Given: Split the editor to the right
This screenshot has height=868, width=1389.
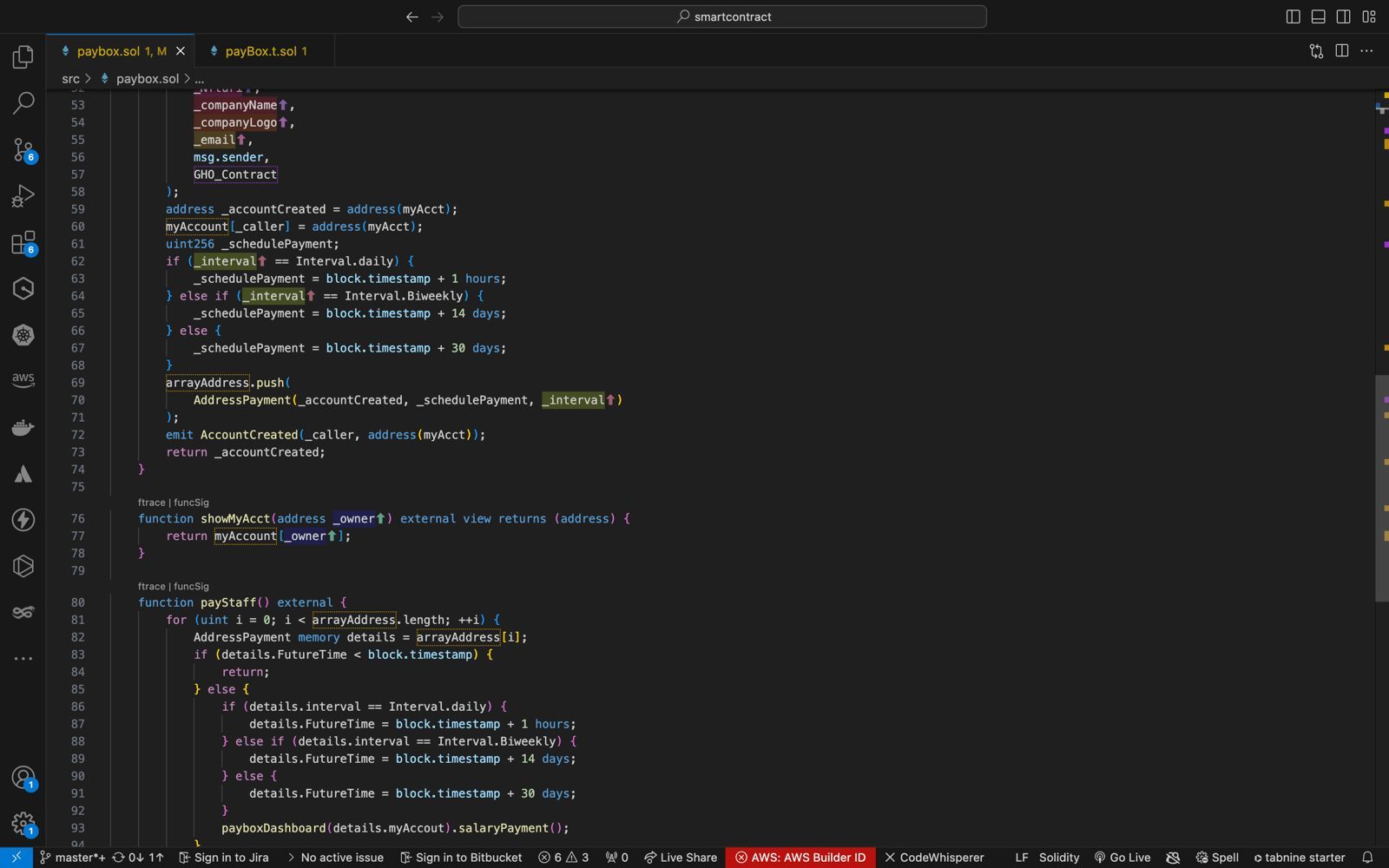Looking at the screenshot, I should (x=1342, y=51).
